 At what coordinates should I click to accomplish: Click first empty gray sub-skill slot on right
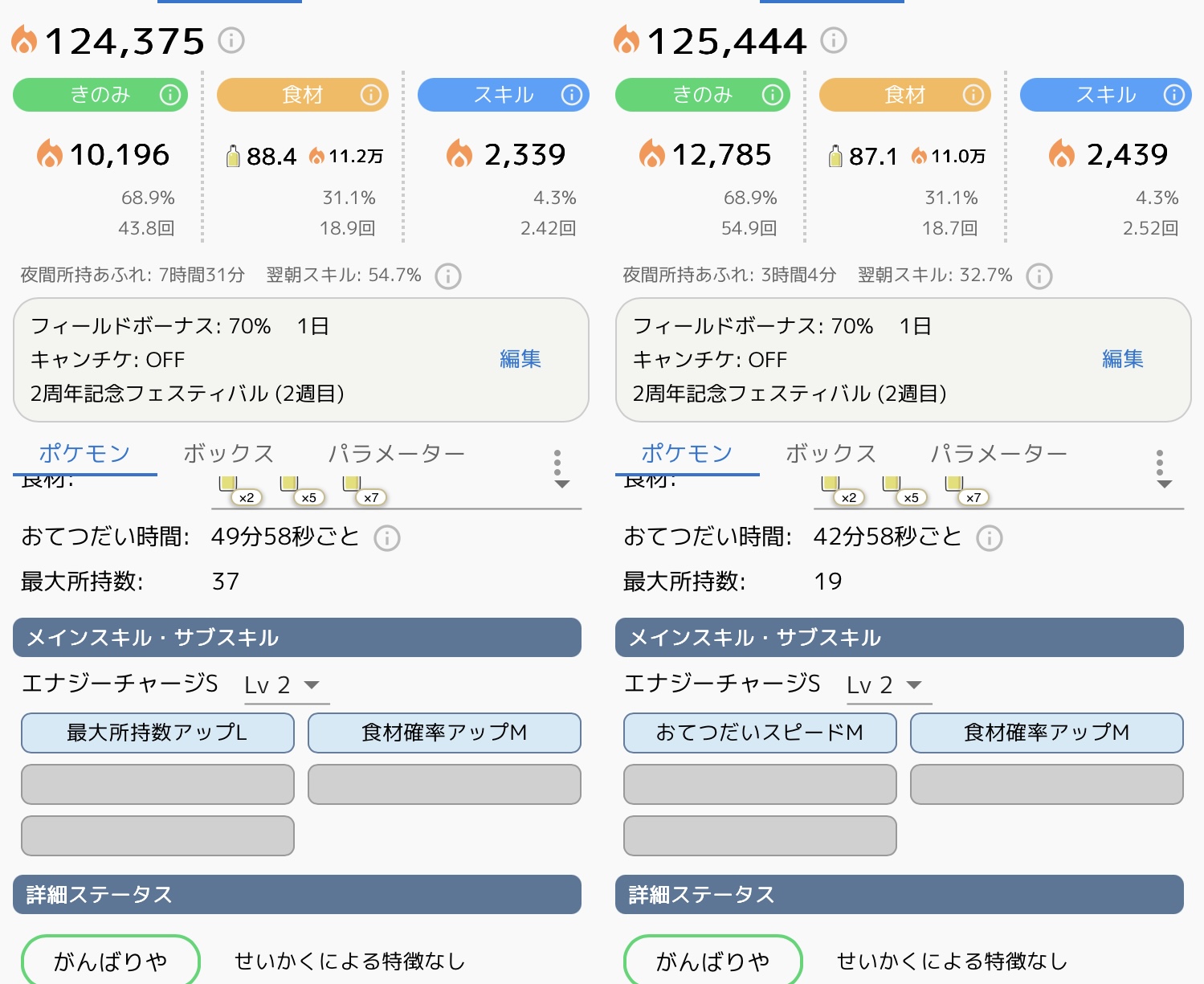(760, 784)
